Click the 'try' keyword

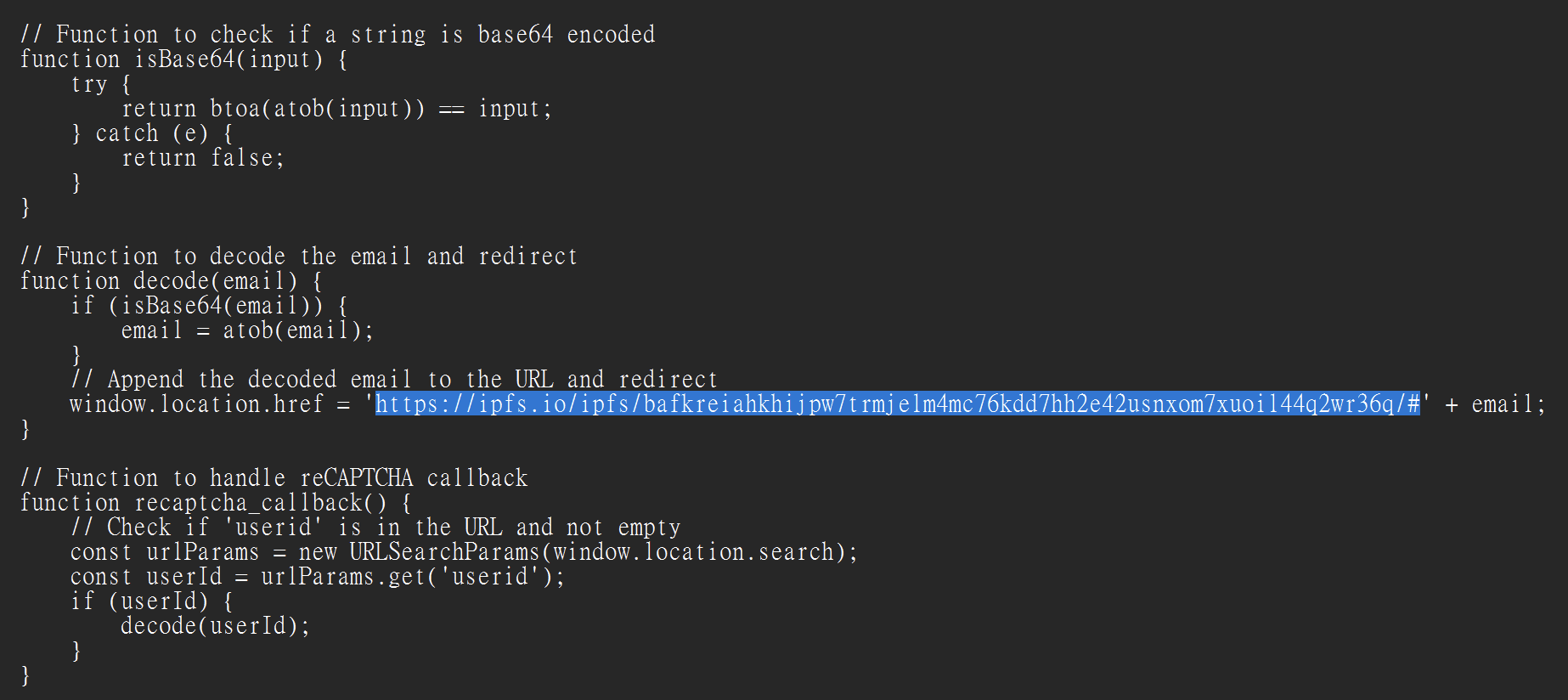[89, 84]
